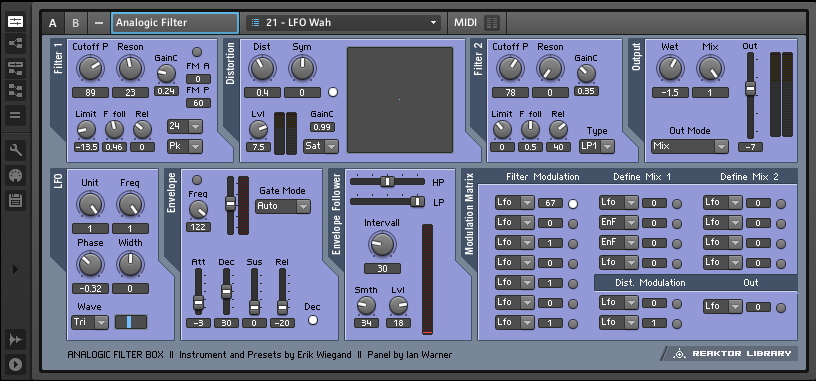816x381 pixels.
Task: Open the Filter 1 slope dropdown showing 24
Action: [185, 126]
